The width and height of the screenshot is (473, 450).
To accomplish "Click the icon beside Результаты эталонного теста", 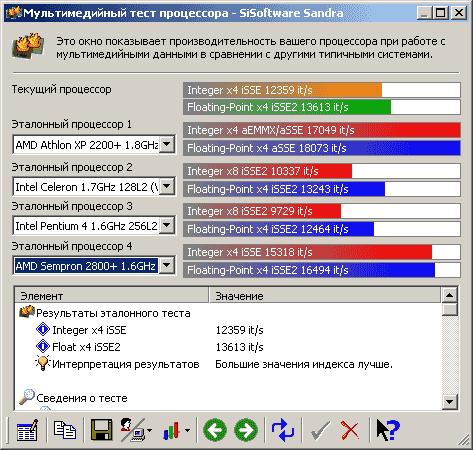I will point(27,312).
